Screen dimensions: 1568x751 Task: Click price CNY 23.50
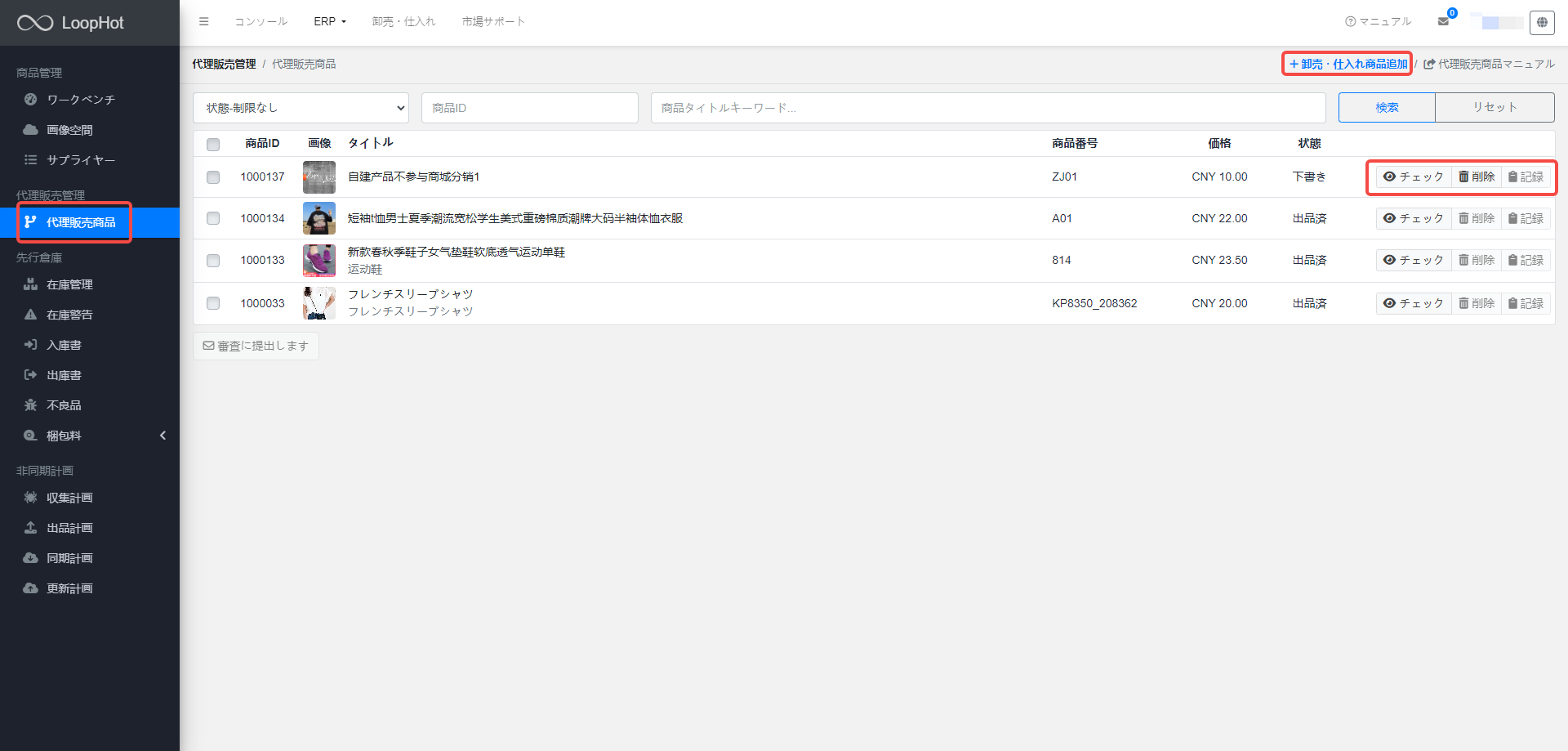tap(1219, 260)
